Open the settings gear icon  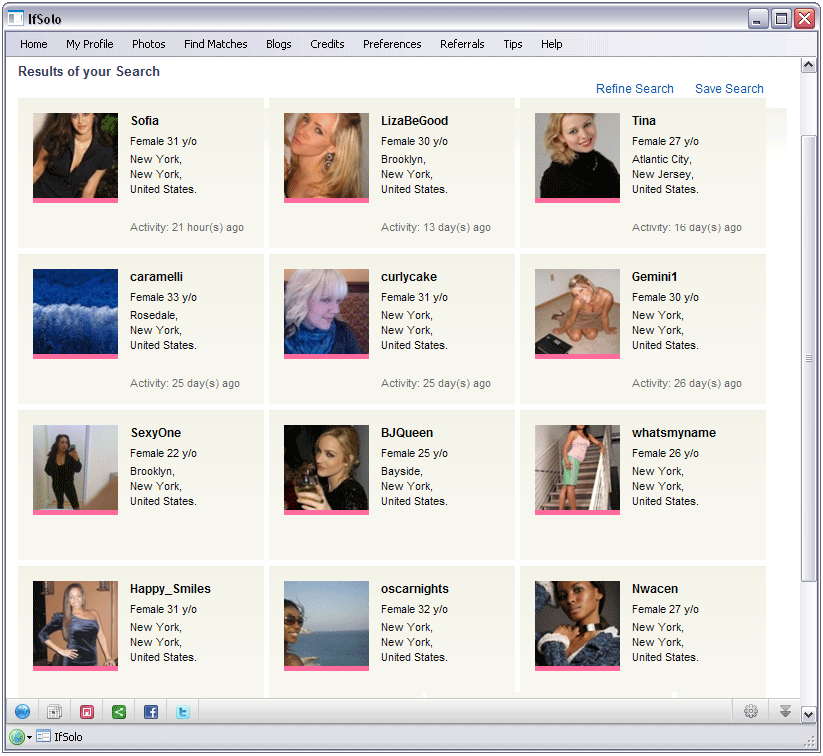tap(751, 711)
